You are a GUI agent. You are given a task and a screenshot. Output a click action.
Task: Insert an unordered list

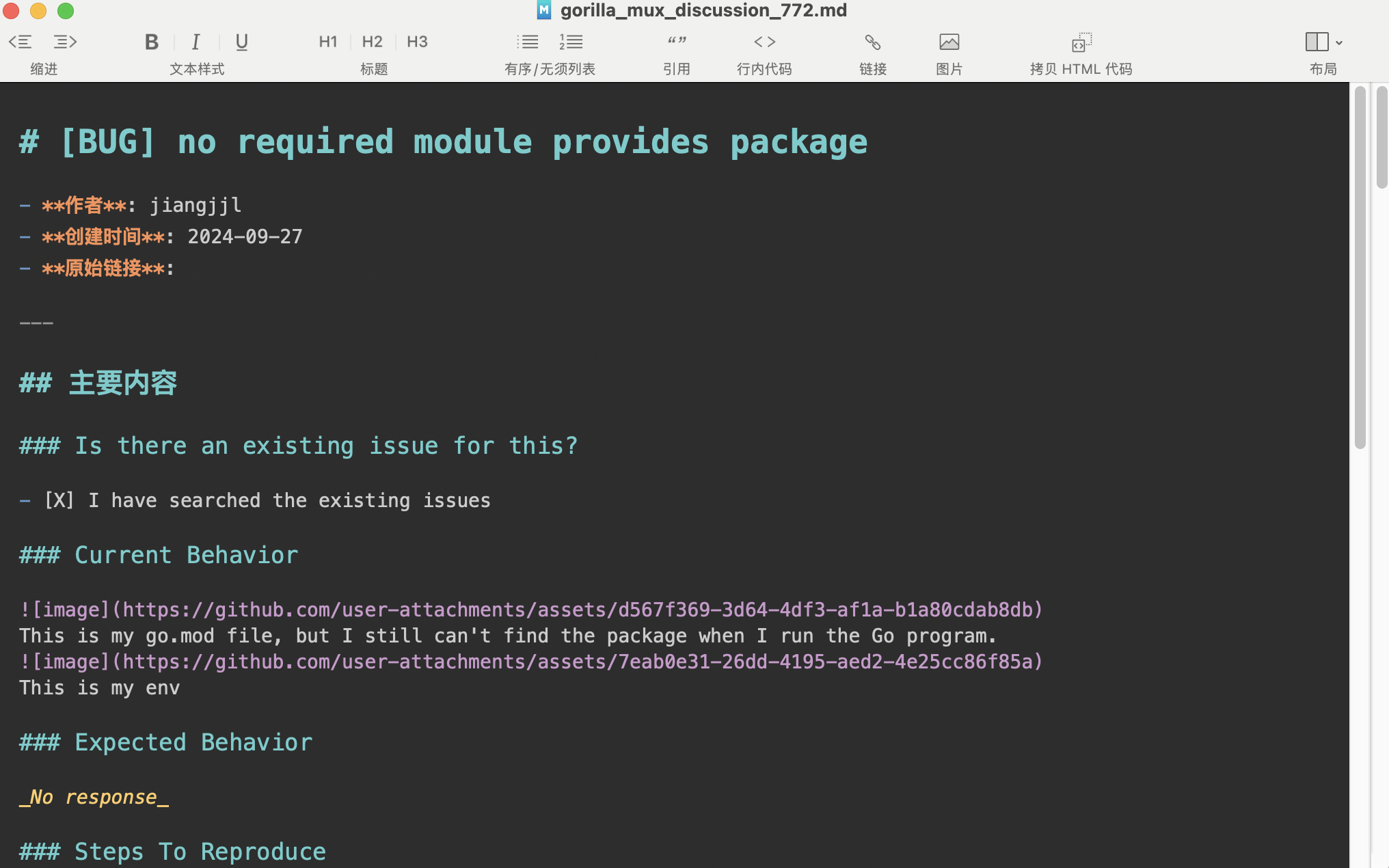528,42
